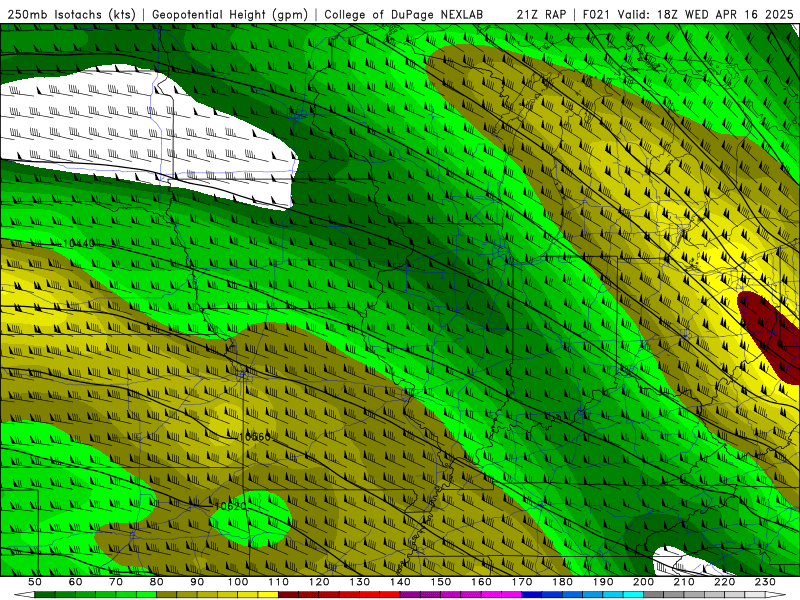Screen dimensions: 800x600
Task: Click the 80 value on color scale
Action: click(157, 582)
